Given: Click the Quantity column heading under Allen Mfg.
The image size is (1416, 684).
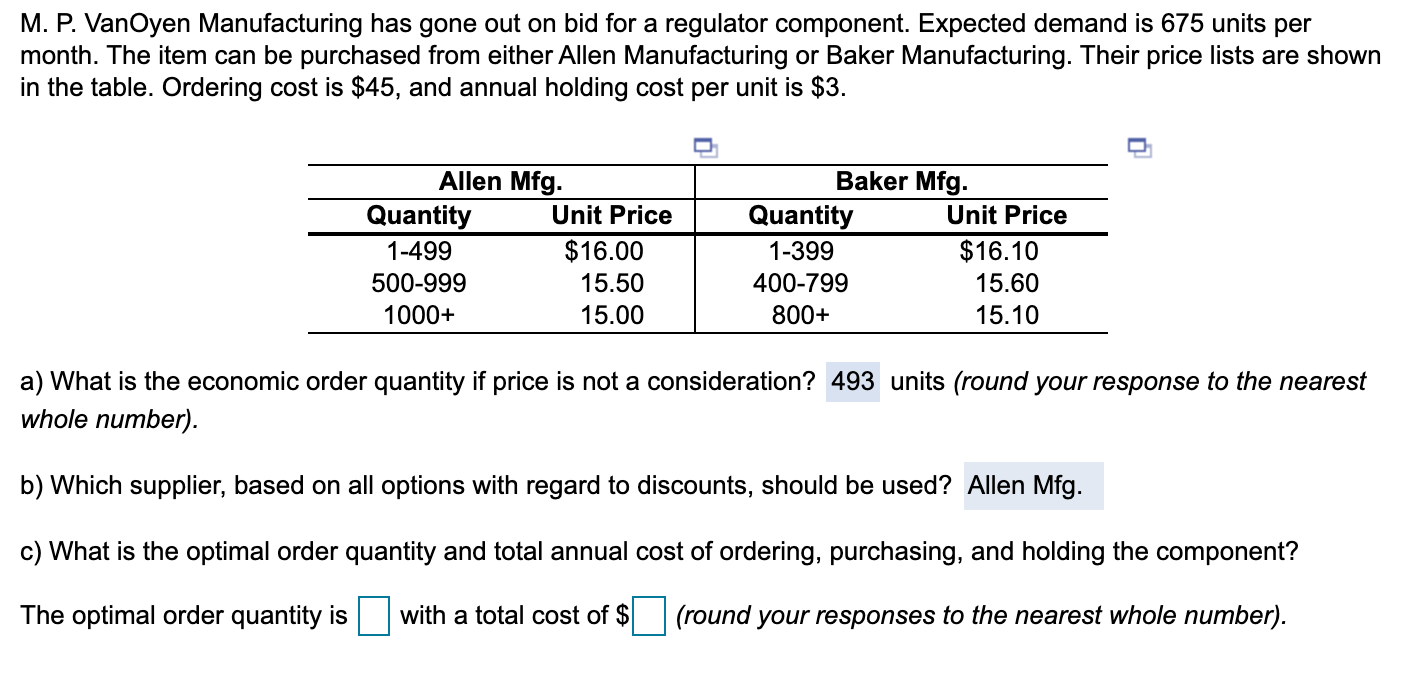Looking at the screenshot, I should pyautogui.click(x=419, y=215).
